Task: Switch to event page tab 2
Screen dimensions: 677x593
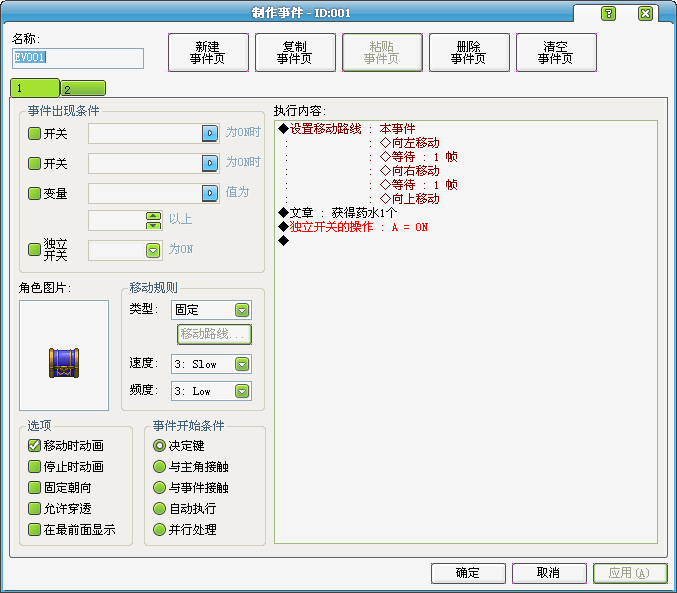Action: pos(83,89)
